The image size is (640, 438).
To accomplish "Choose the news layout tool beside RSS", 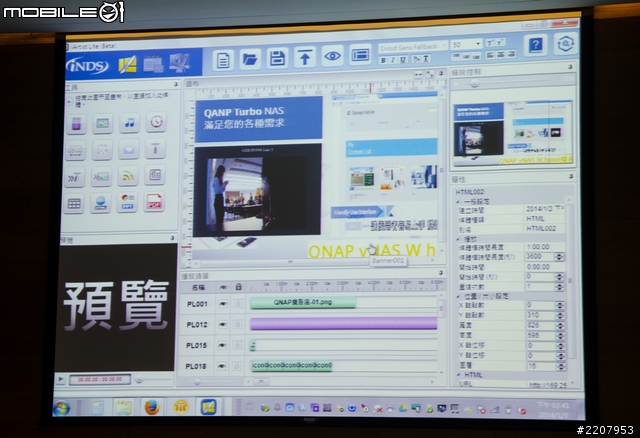I will 155,175.
